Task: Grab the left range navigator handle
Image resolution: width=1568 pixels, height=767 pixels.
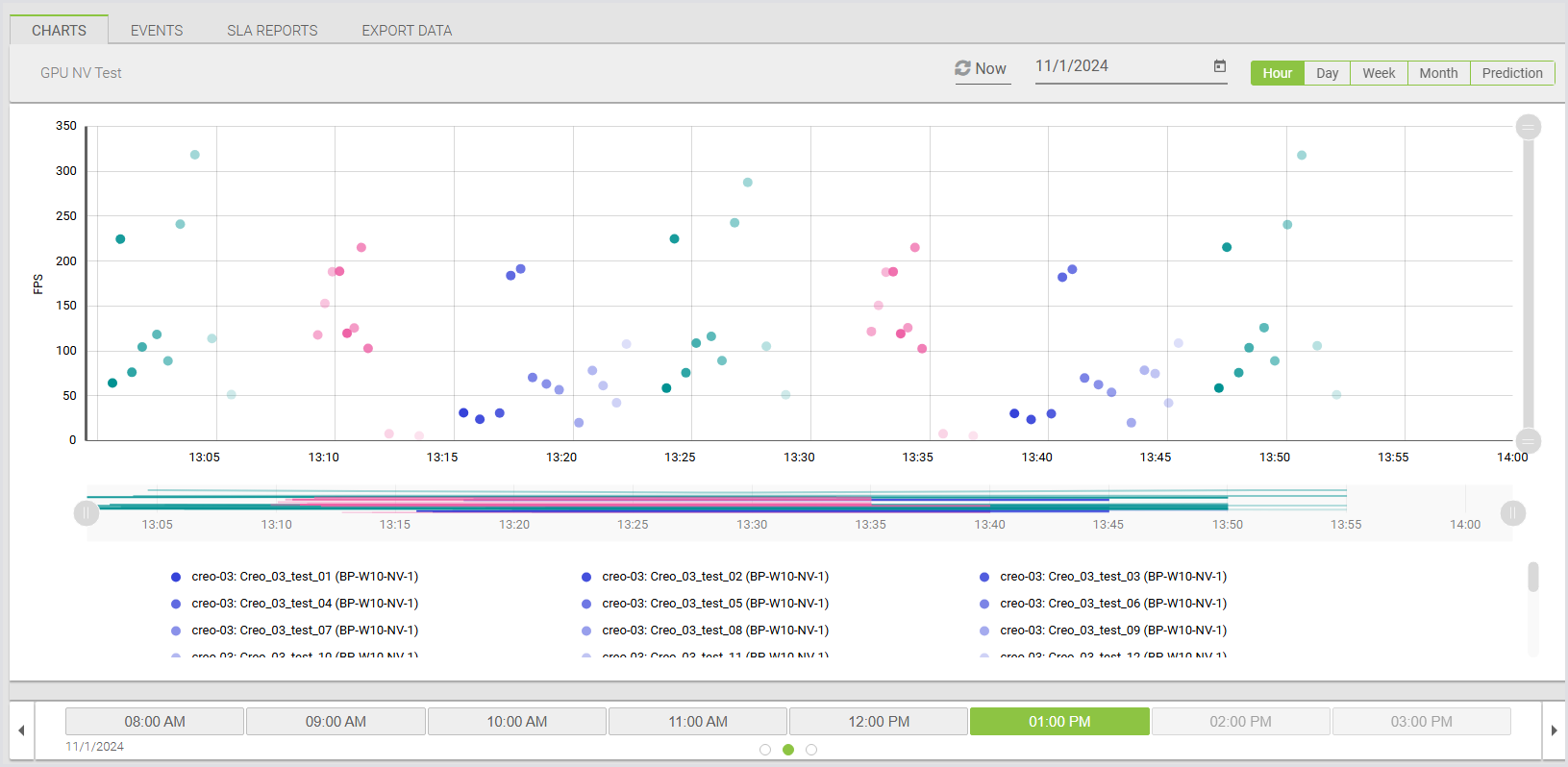Action: pos(87,513)
